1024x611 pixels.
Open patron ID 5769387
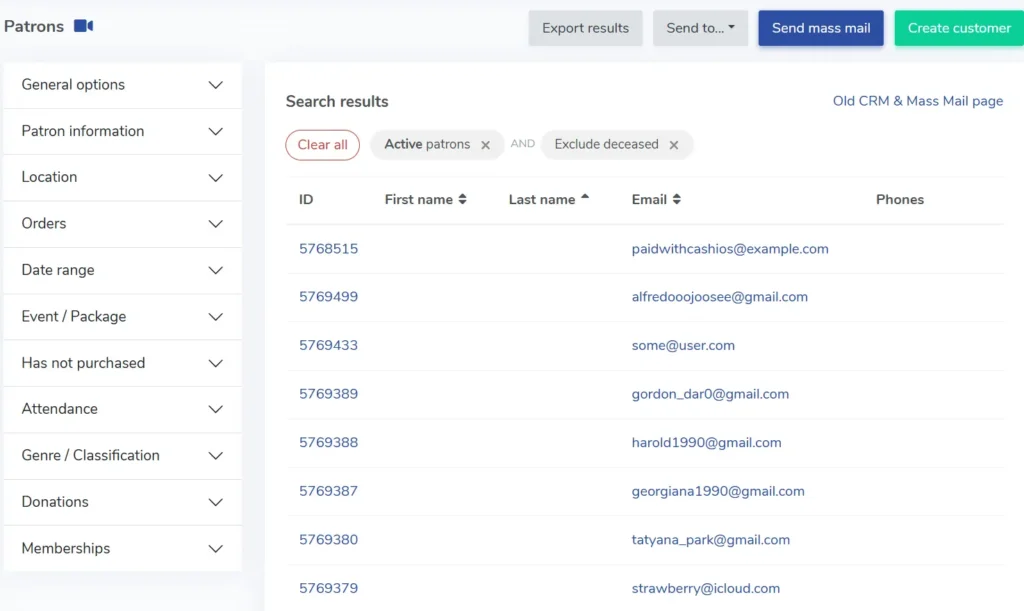[x=328, y=491]
